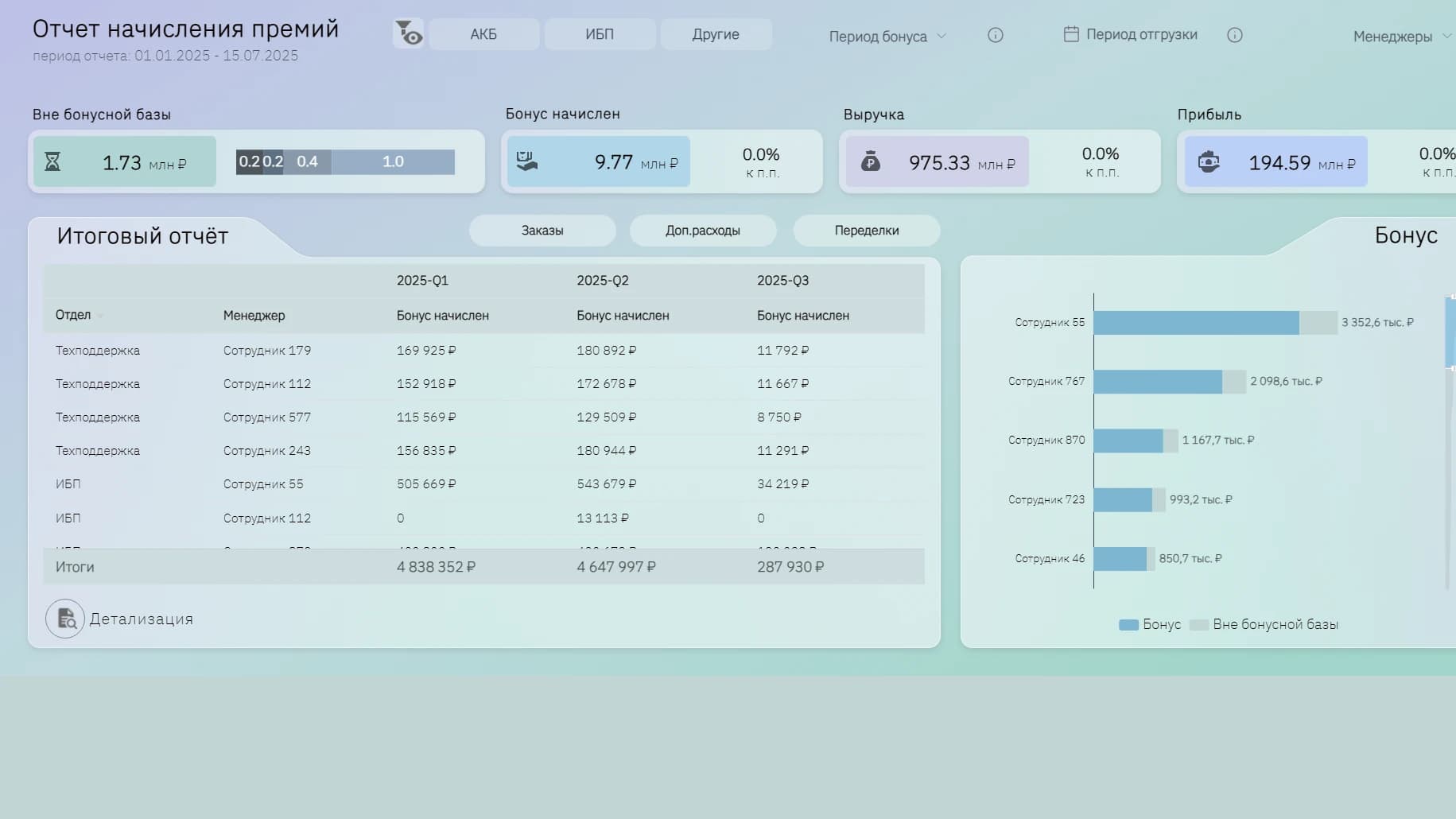Click the Сотрудник 55 blue bonus bar
The image size is (1456, 819).
point(1196,323)
